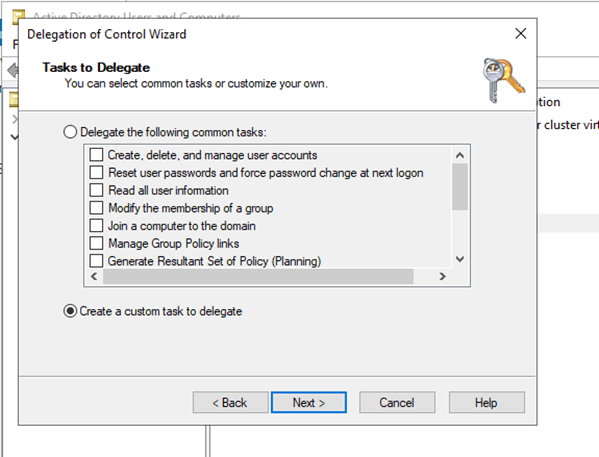The image size is (599, 457).
Task: Check Generate Resultant Set of Policy (Planning)
Action: (x=96, y=261)
